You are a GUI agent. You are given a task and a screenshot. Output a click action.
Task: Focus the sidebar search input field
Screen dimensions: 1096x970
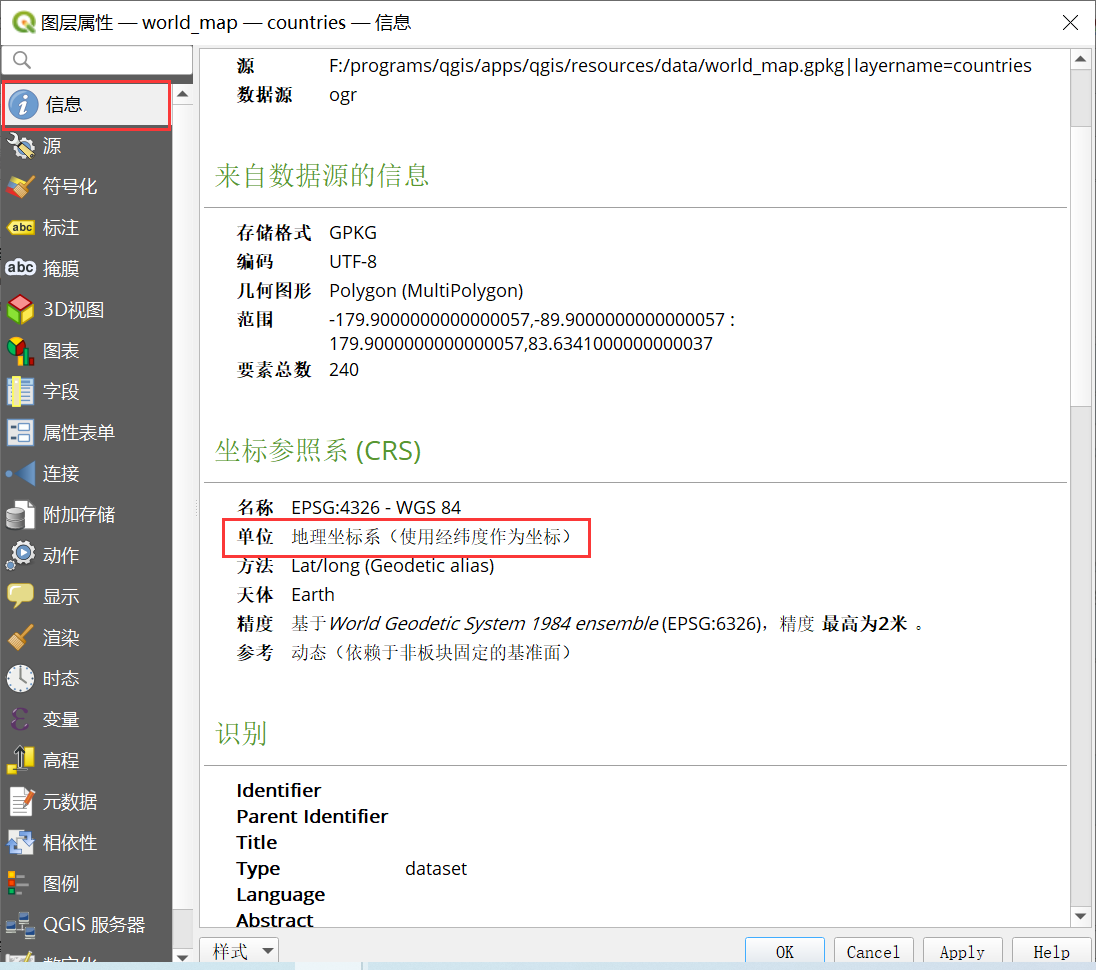point(98,60)
